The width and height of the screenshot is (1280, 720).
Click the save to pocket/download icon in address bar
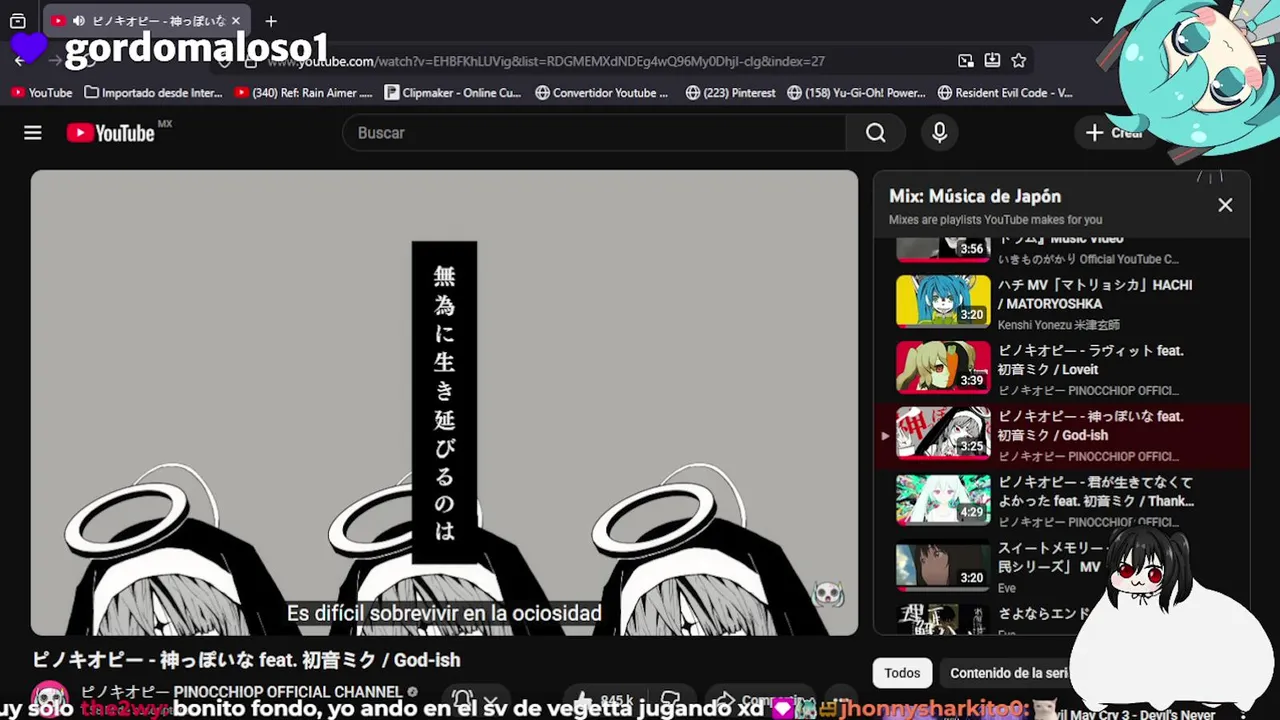click(x=992, y=61)
